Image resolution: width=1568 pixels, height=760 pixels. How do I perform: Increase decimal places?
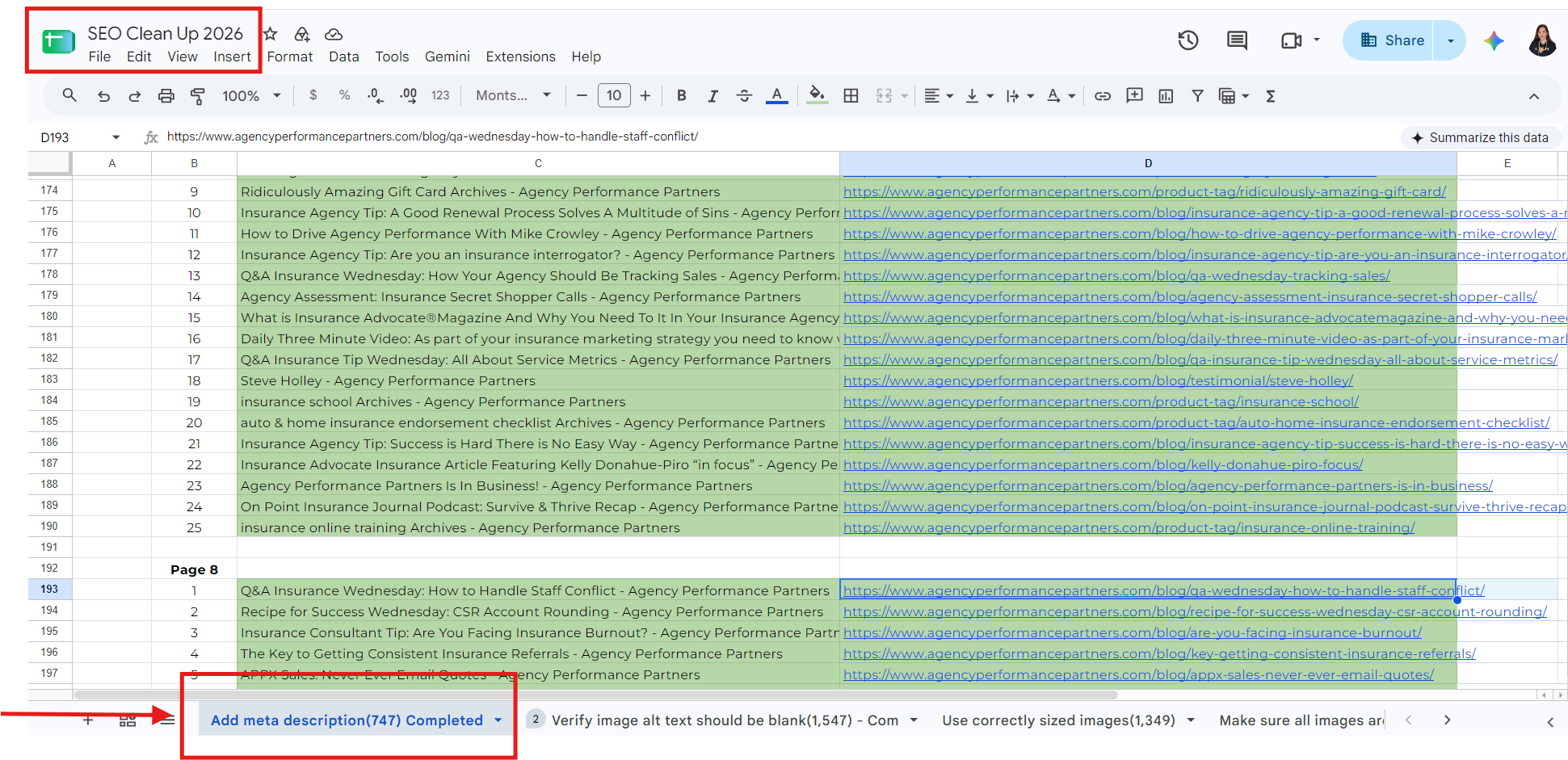(409, 95)
